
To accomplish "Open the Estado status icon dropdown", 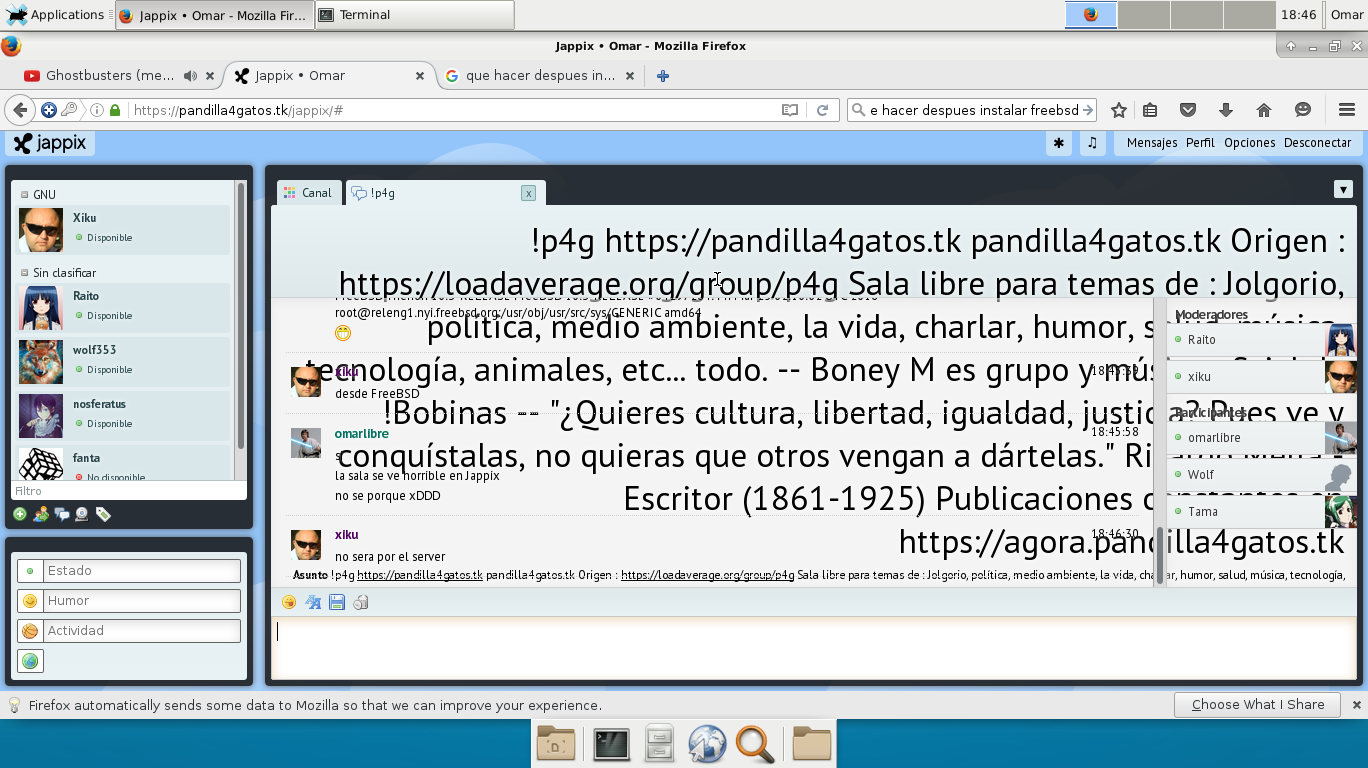I will tap(30, 571).
